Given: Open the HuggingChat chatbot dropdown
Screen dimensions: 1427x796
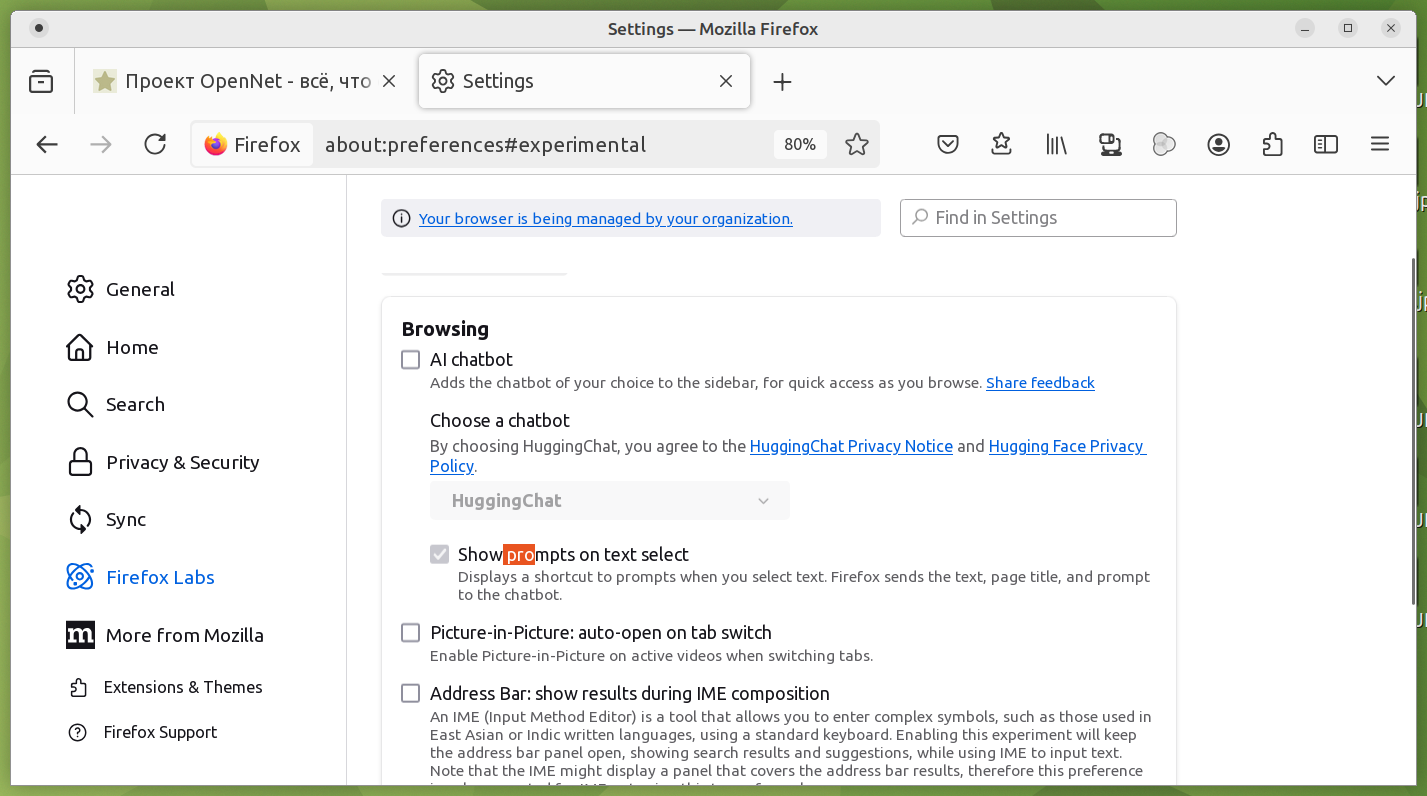Looking at the screenshot, I should pos(610,501).
